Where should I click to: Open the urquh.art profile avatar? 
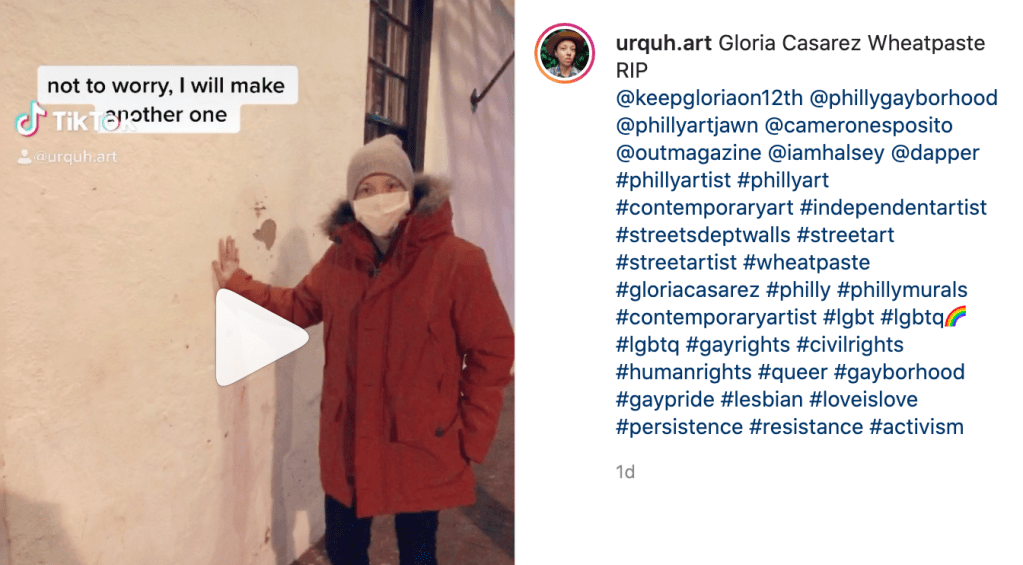pos(564,53)
